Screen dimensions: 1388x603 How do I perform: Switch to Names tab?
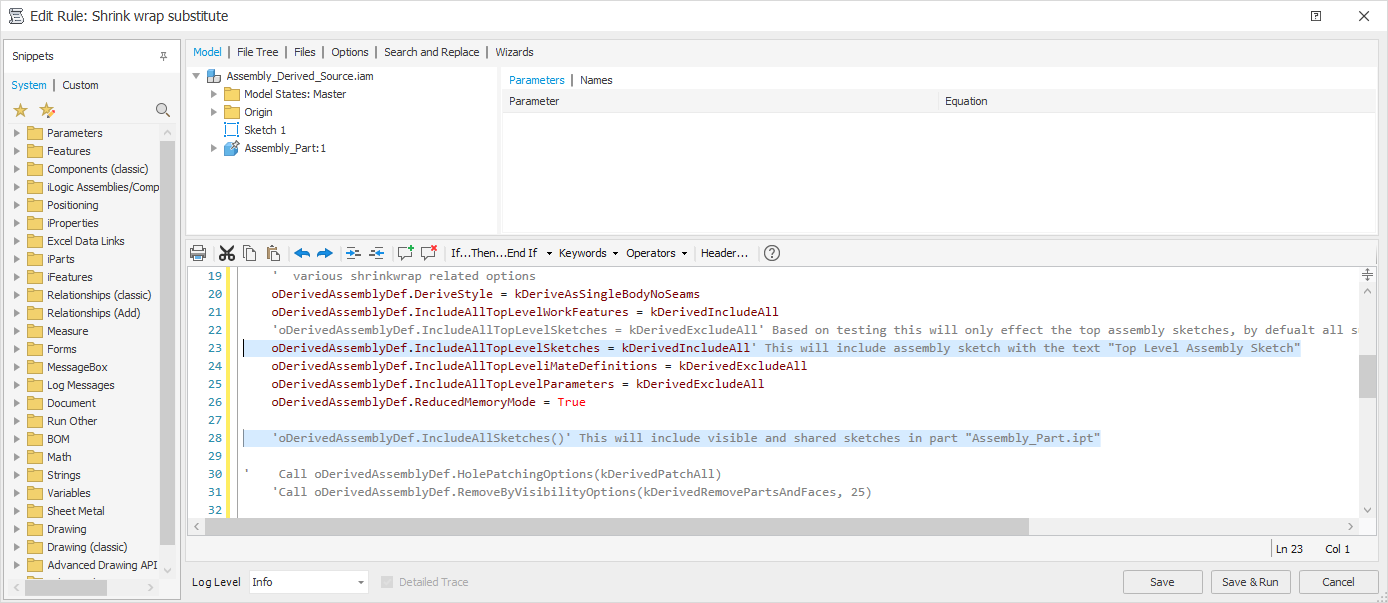coord(596,80)
